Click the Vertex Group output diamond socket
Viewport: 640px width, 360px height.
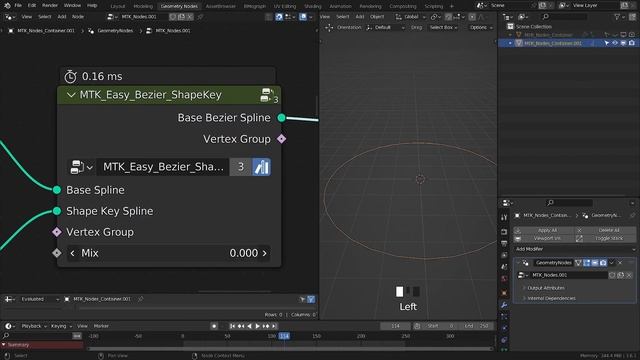click(281, 139)
